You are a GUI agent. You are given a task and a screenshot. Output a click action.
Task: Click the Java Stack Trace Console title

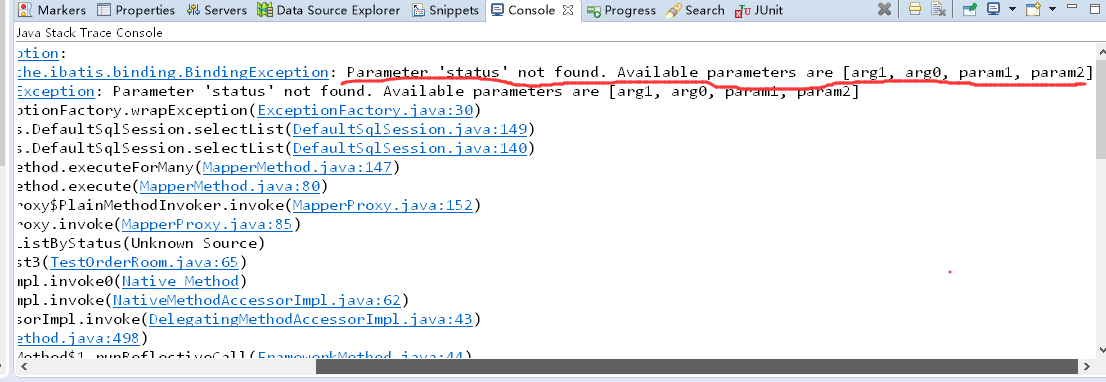point(89,33)
